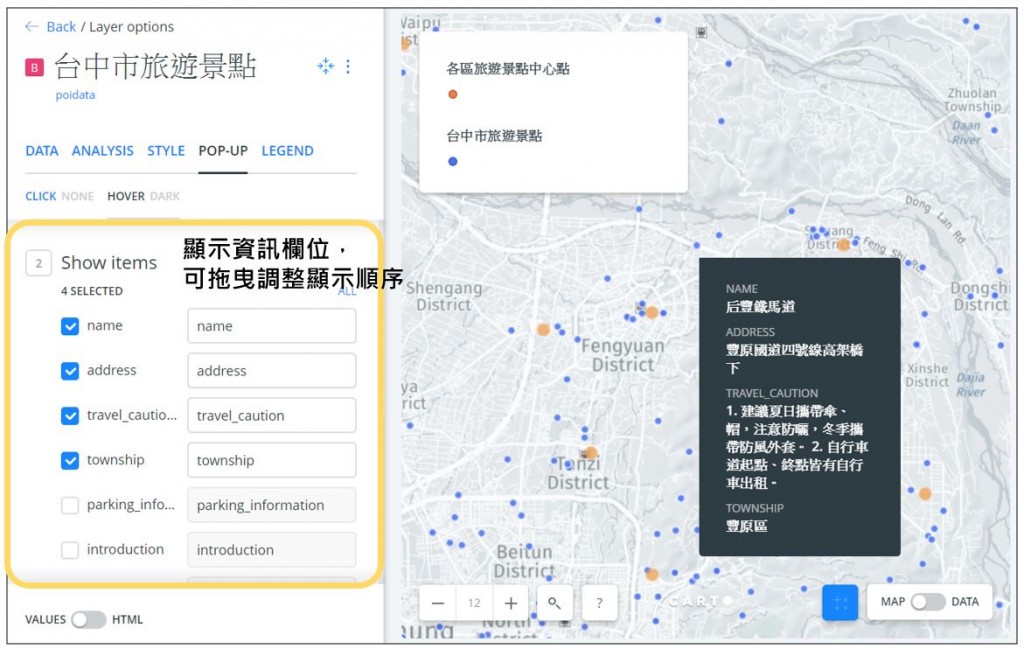Click the blue widgets toggle button
Image resolution: width=1024 pixels, height=649 pixels.
pyautogui.click(x=840, y=602)
